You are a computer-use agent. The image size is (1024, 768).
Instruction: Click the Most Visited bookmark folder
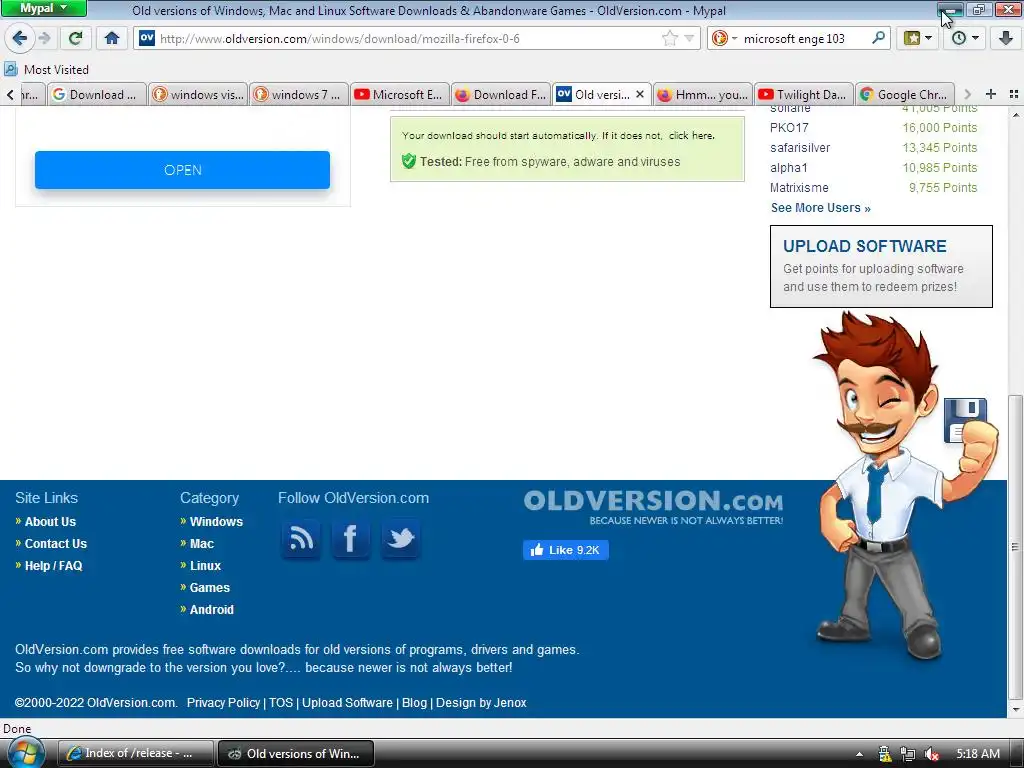(x=46, y=69)
